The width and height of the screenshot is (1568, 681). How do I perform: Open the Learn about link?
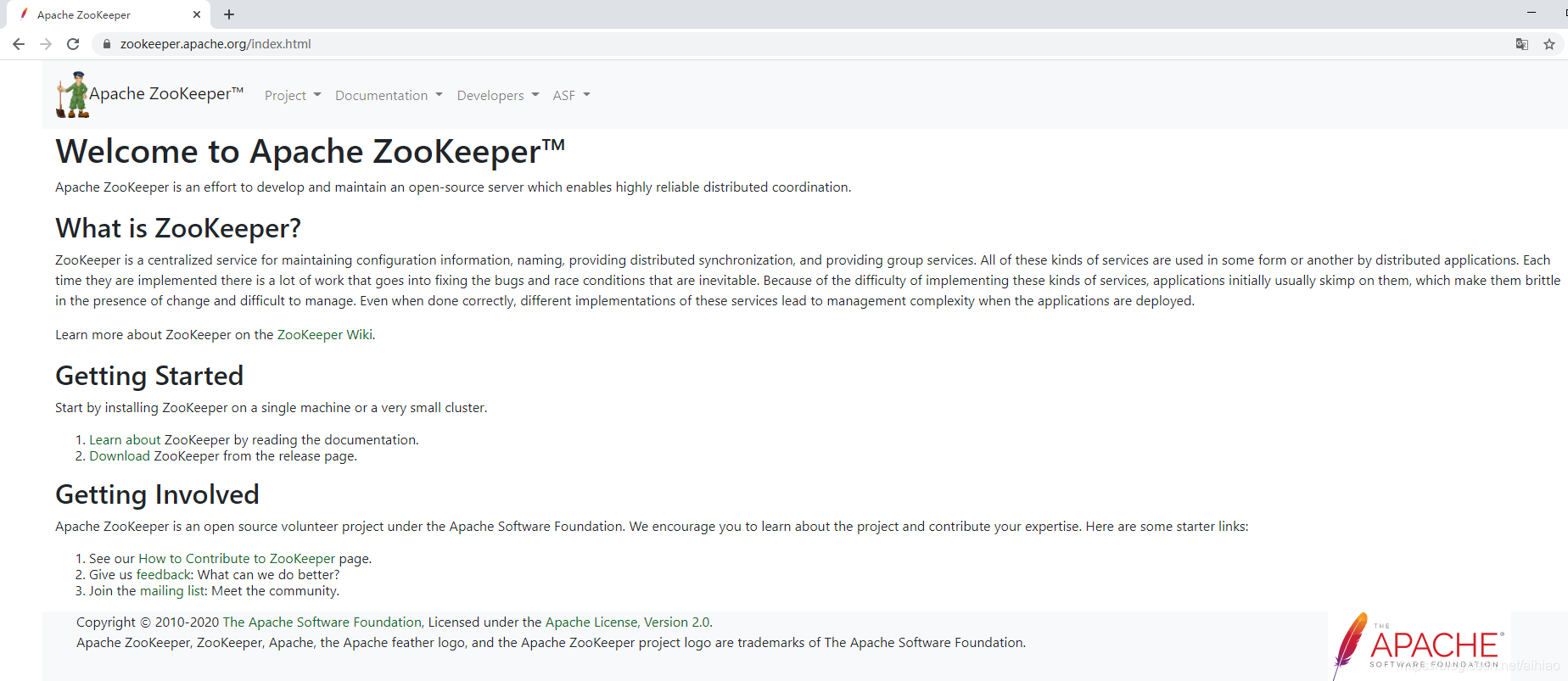click(125, 440)
